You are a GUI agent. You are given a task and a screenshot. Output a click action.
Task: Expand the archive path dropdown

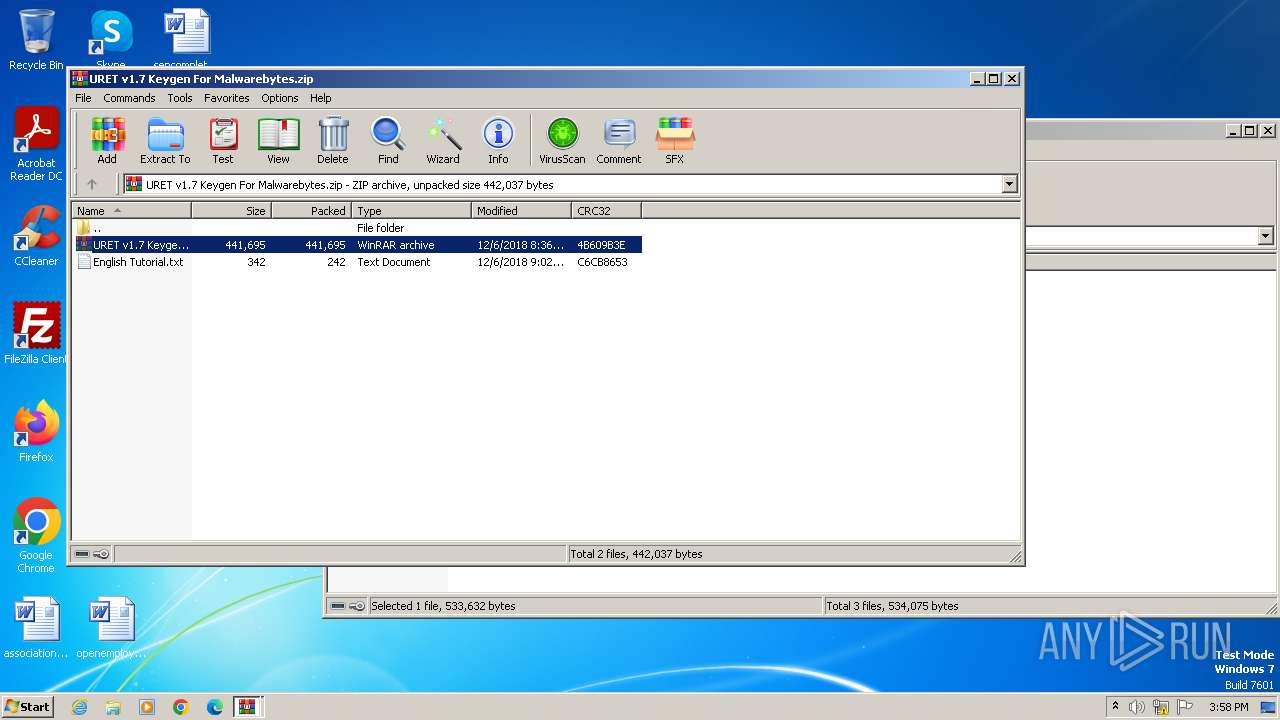point(1009,184)
